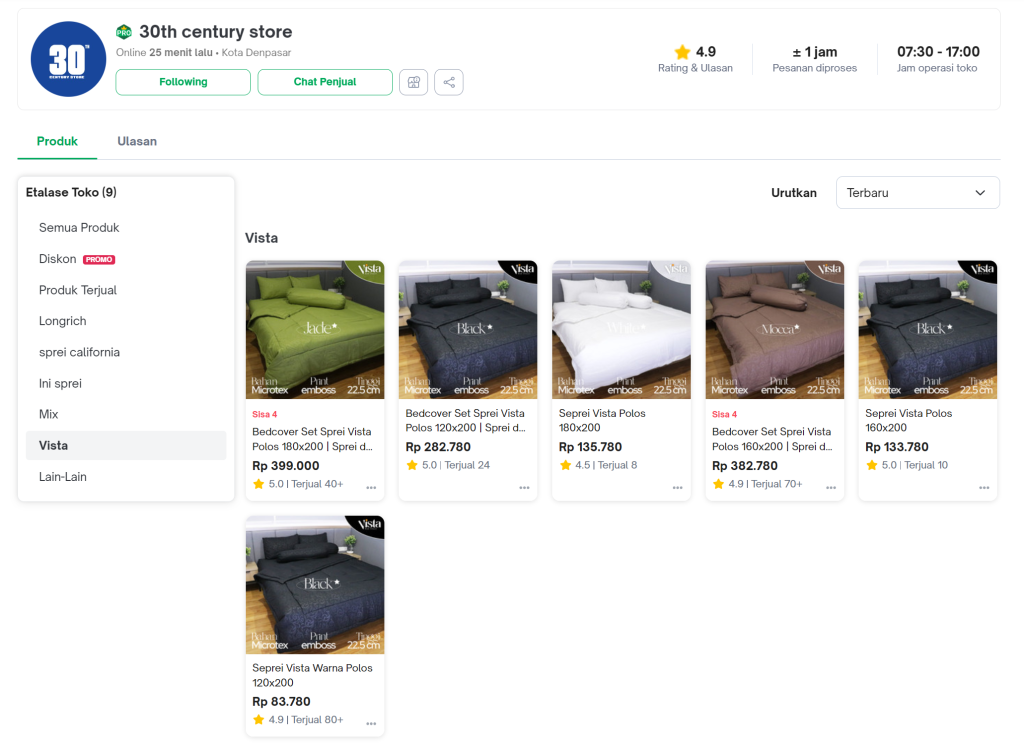Open three-dot menu on Seprei Vista 160x200
The image size is (1024, 749).
984,488
